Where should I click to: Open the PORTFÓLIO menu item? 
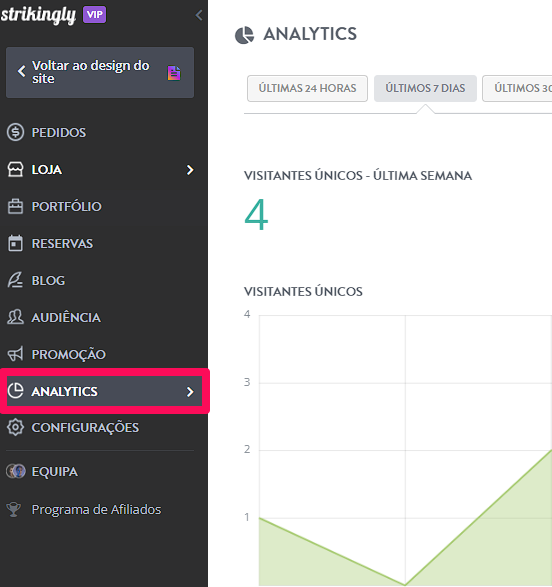(x=101, y=206)
